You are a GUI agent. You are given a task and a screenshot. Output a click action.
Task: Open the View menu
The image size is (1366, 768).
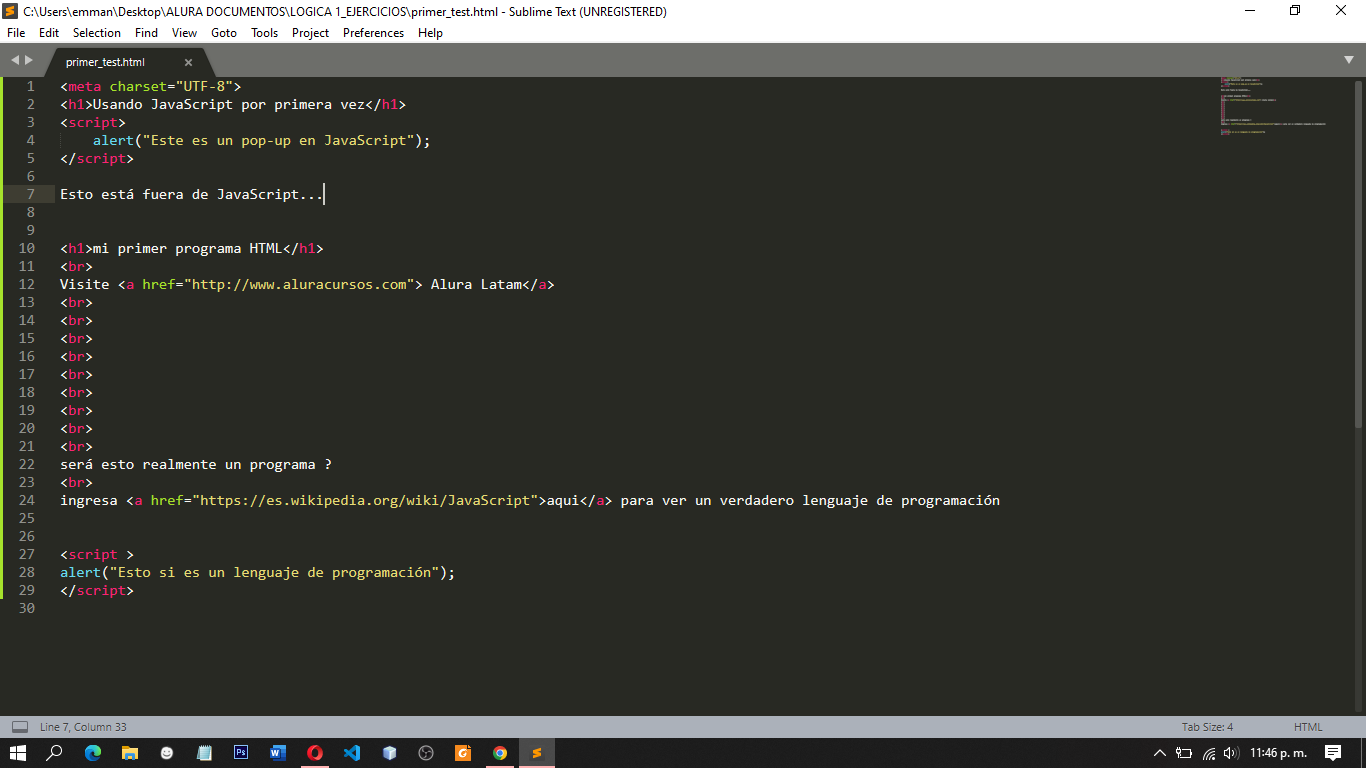tap(184, 33)
